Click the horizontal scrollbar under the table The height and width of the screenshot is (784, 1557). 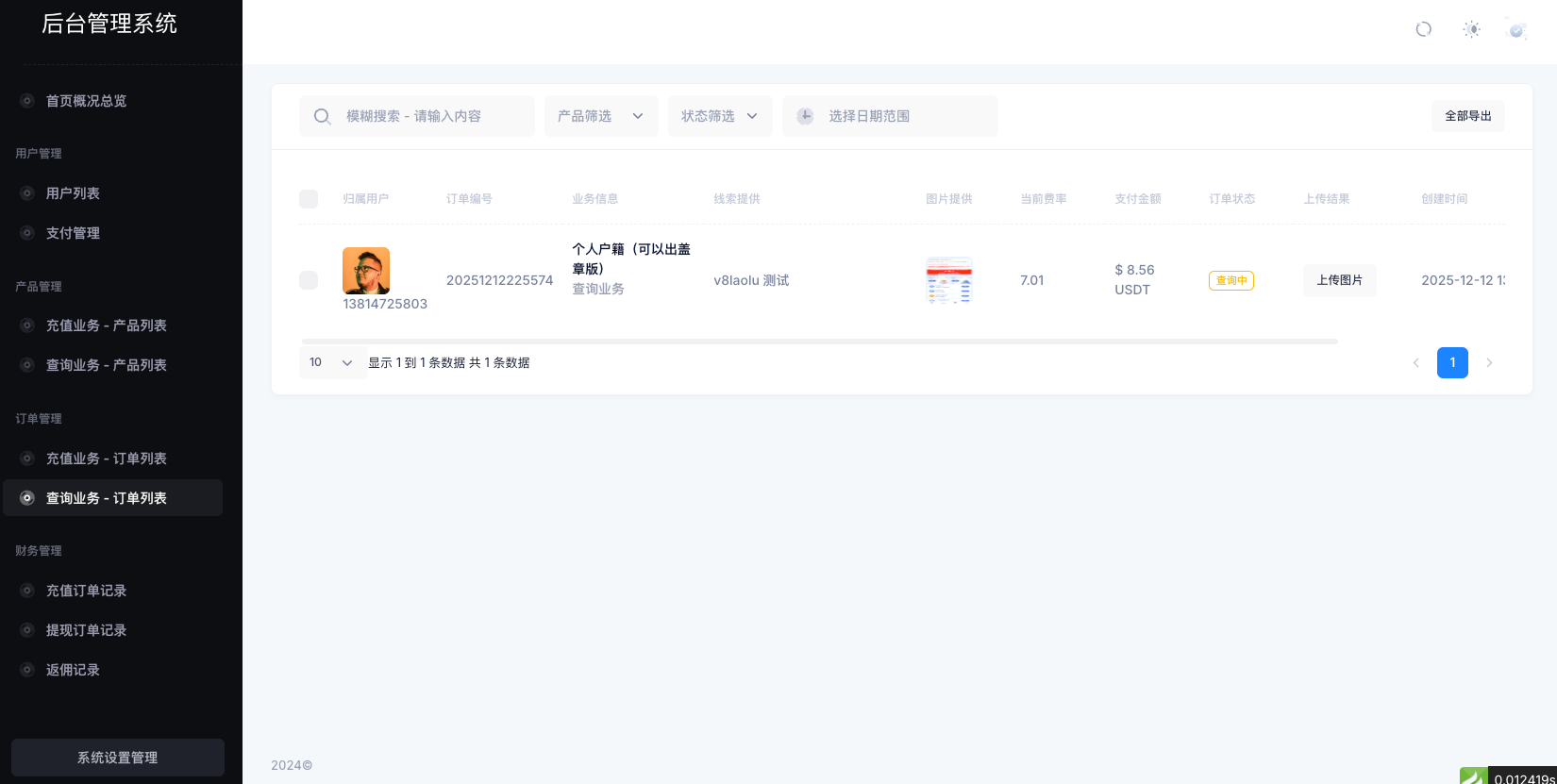pos(819,342)
